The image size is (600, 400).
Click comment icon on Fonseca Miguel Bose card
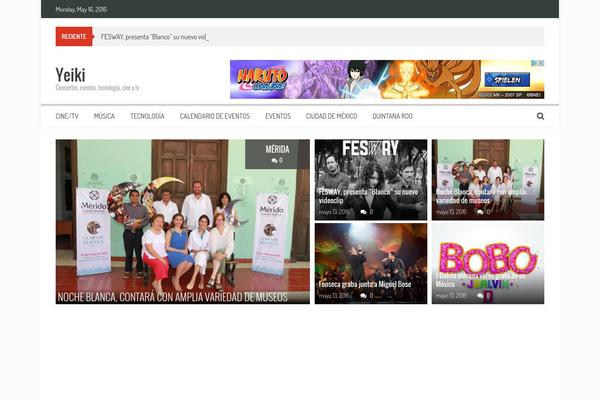pos(363,296)
